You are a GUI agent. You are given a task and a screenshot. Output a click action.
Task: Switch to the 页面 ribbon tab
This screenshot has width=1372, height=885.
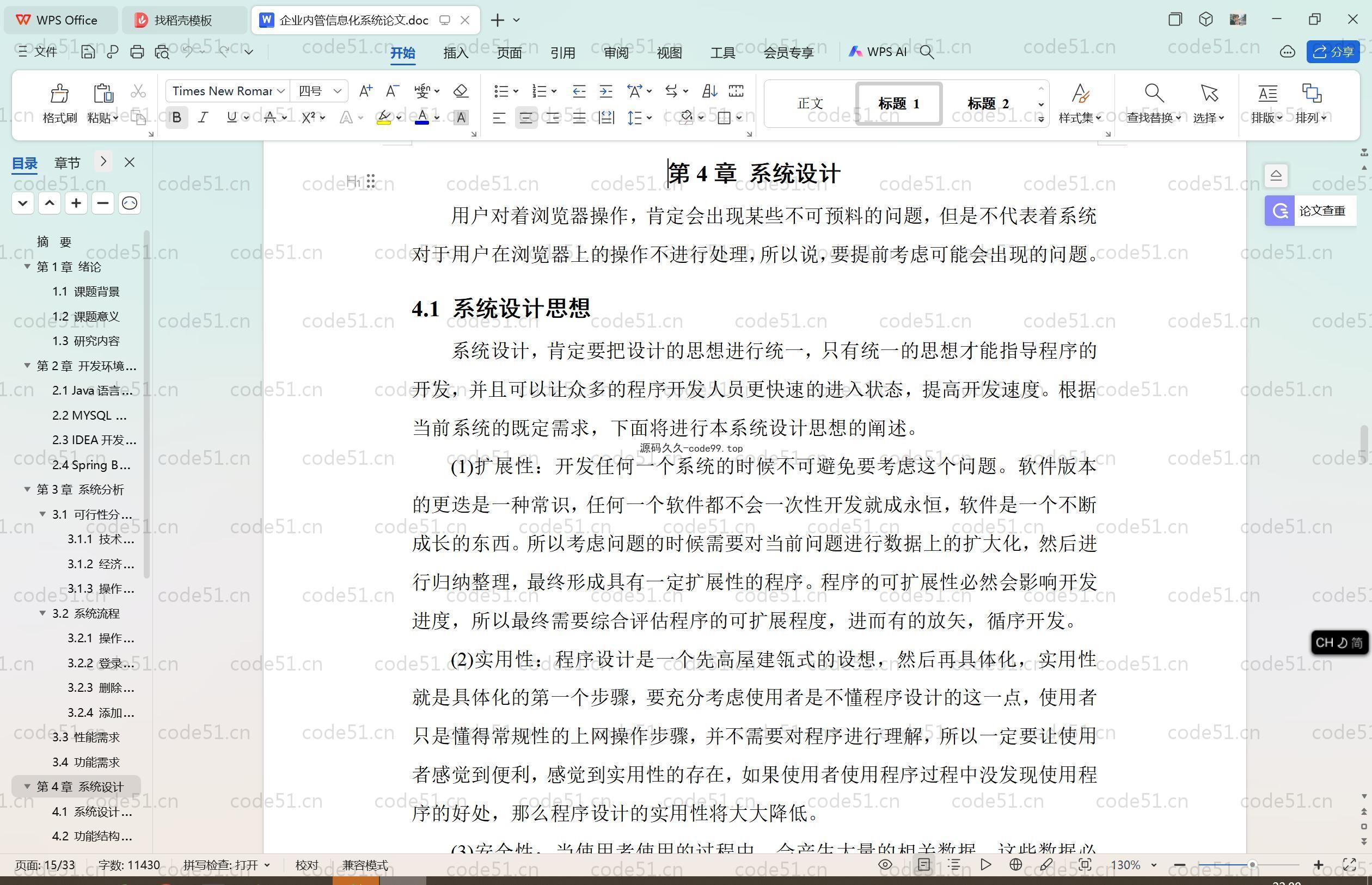[x=509, y=52]
